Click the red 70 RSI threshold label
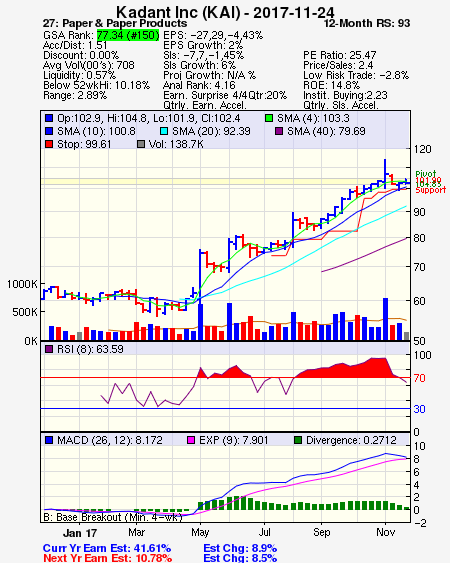The height and width of the screenshot is (563, 450). pos(419,378)
